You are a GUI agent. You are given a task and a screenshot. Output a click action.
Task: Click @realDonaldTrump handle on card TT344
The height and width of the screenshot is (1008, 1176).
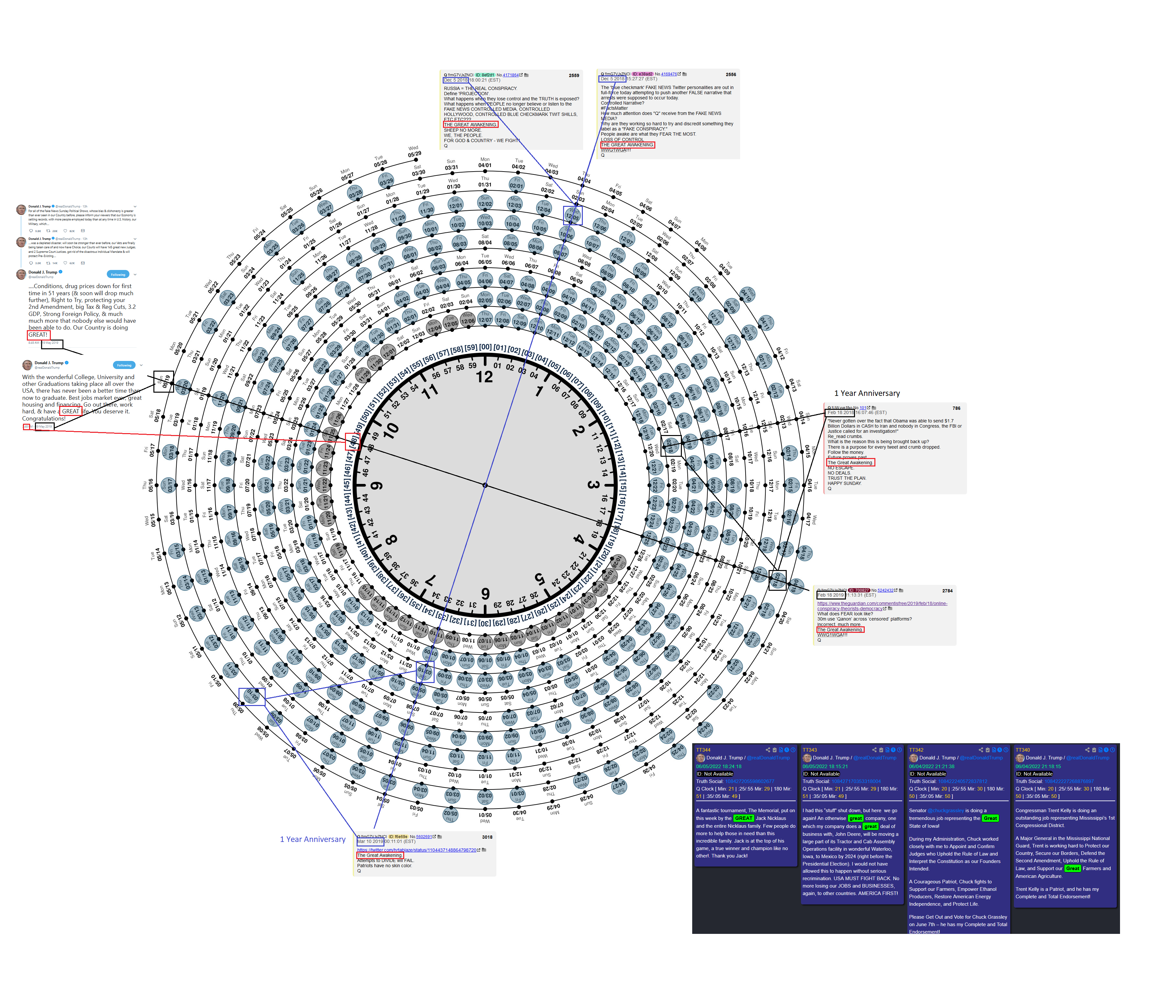point(769,758)
